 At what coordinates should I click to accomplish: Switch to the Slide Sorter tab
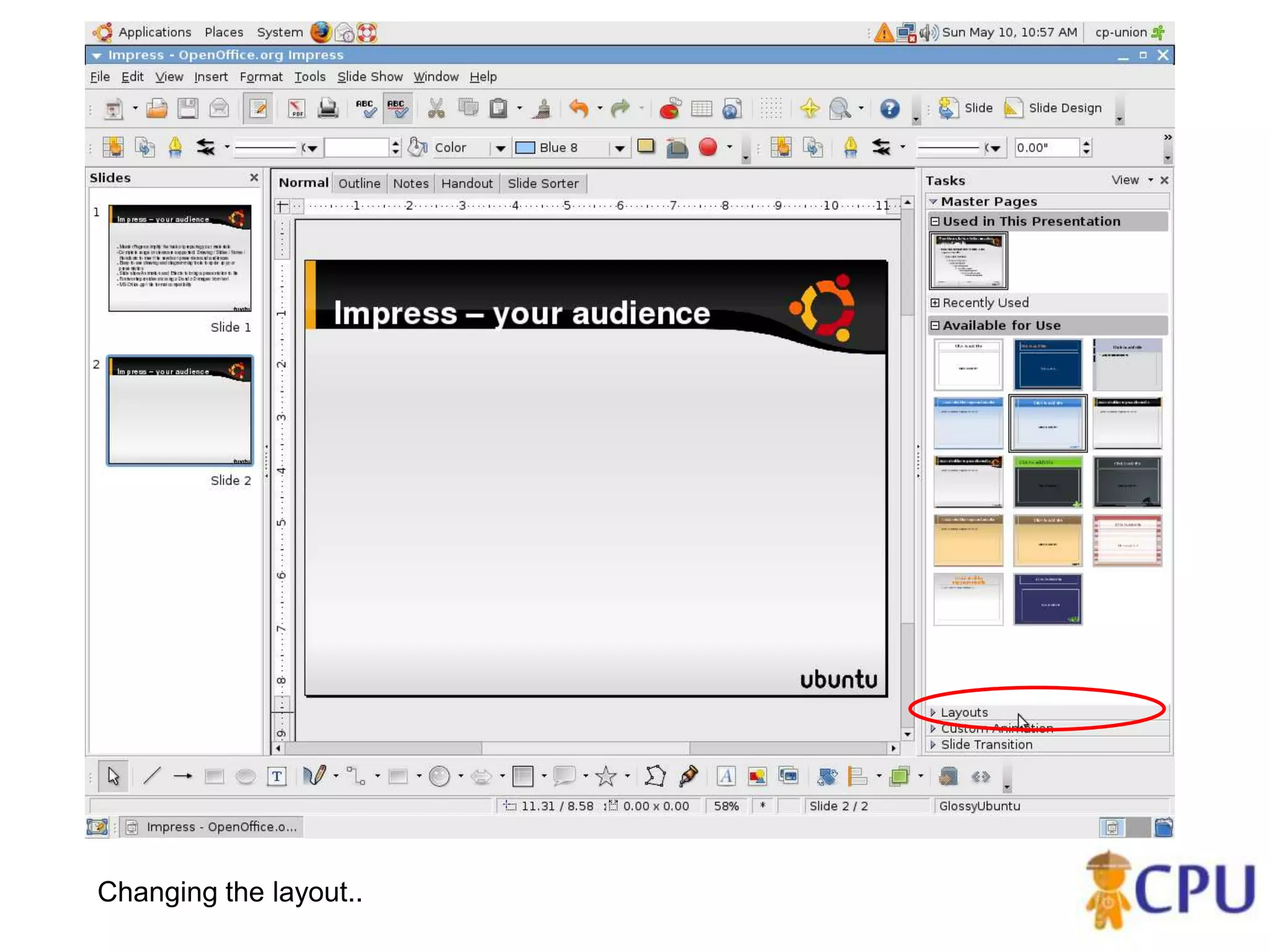click(543, 183)
